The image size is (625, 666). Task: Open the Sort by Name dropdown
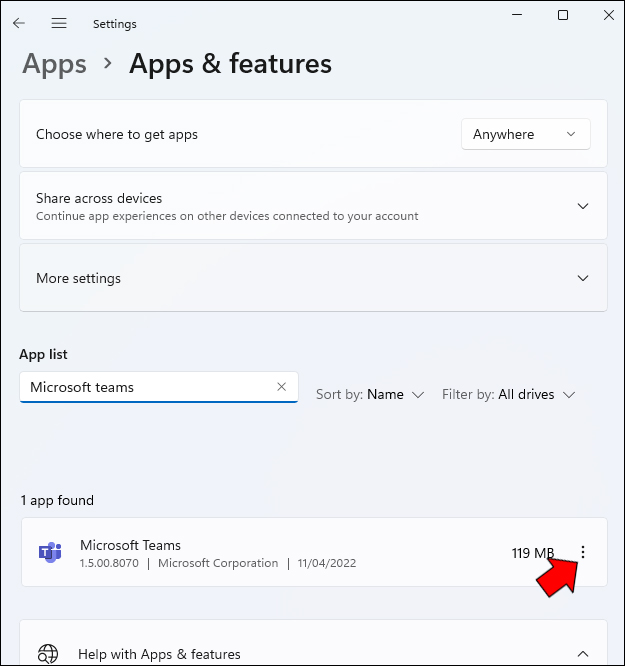(x=370, y=394)
